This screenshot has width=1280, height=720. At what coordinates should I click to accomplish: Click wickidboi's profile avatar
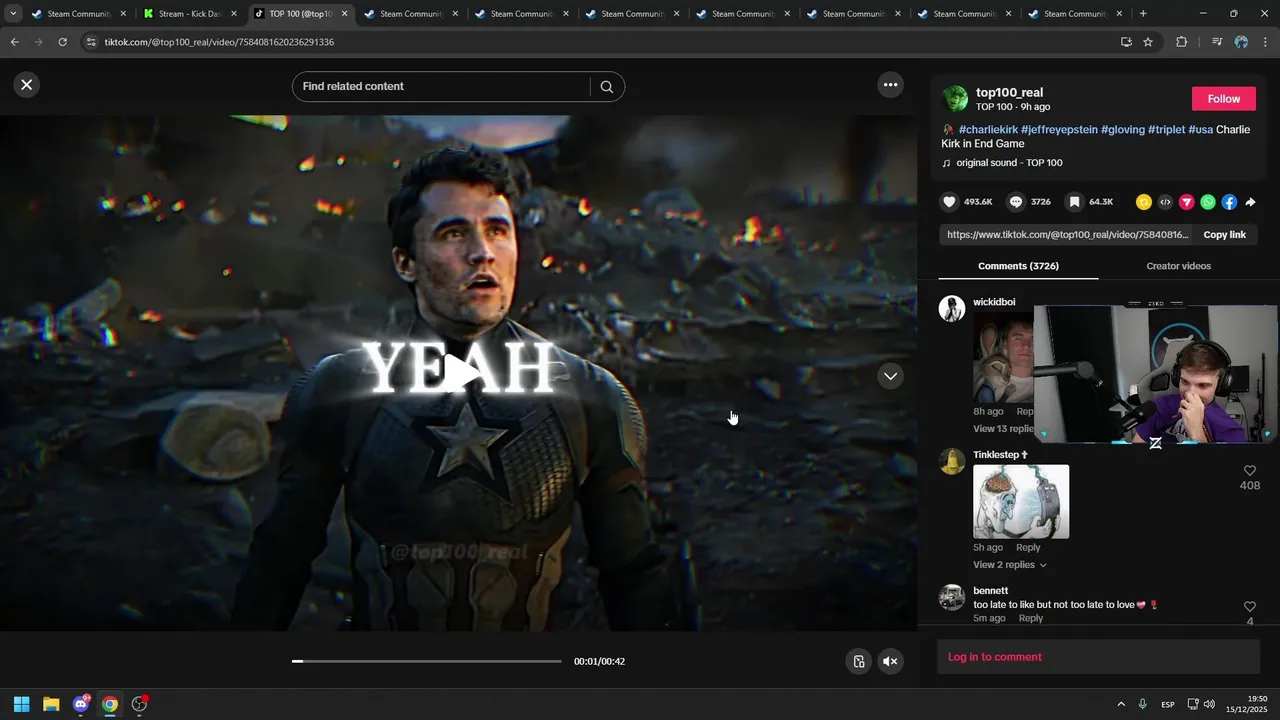(x=951, y=308)
